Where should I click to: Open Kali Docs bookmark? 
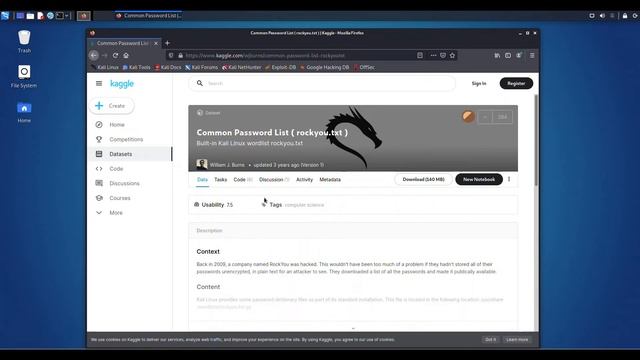[x=168, y=67]
